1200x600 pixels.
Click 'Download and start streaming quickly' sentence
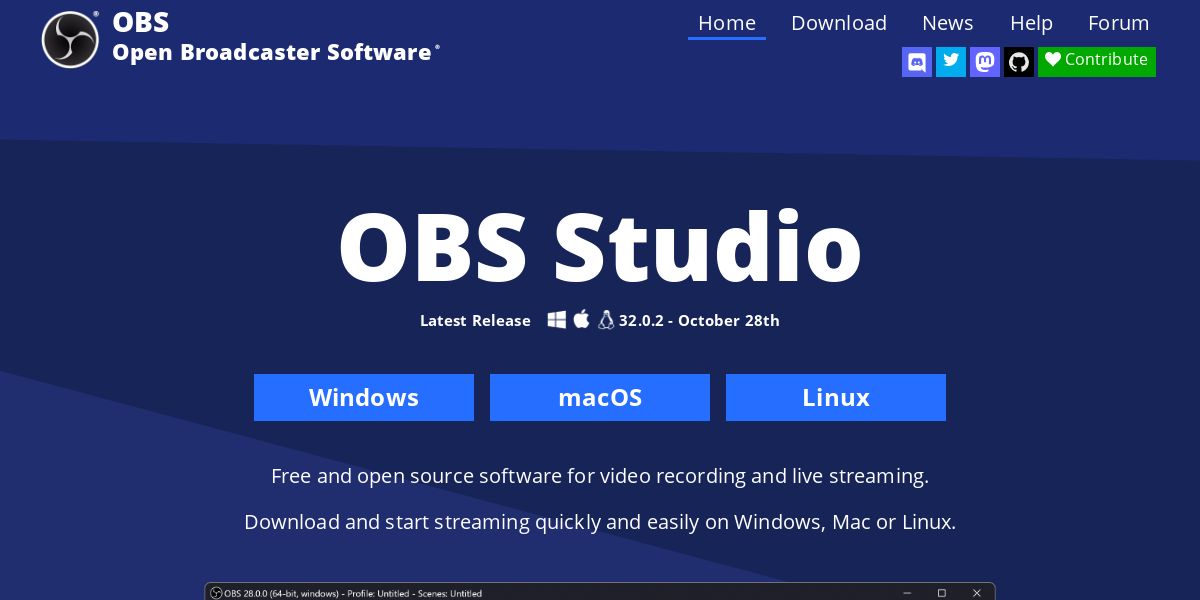pos(600,522)
